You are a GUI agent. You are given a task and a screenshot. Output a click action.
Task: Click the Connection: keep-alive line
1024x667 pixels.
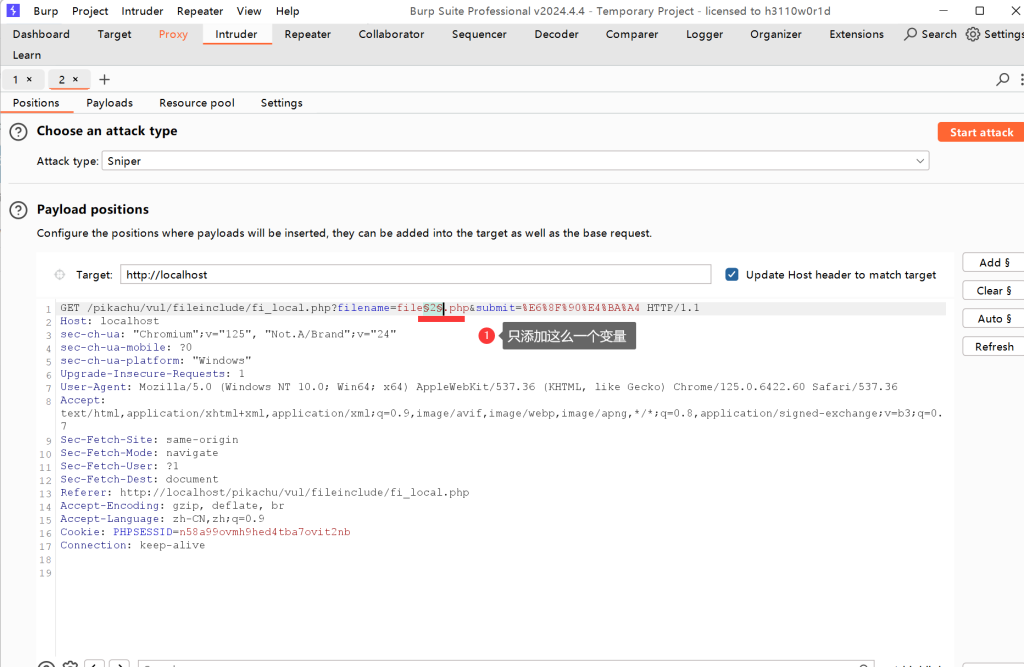(133, 545)
